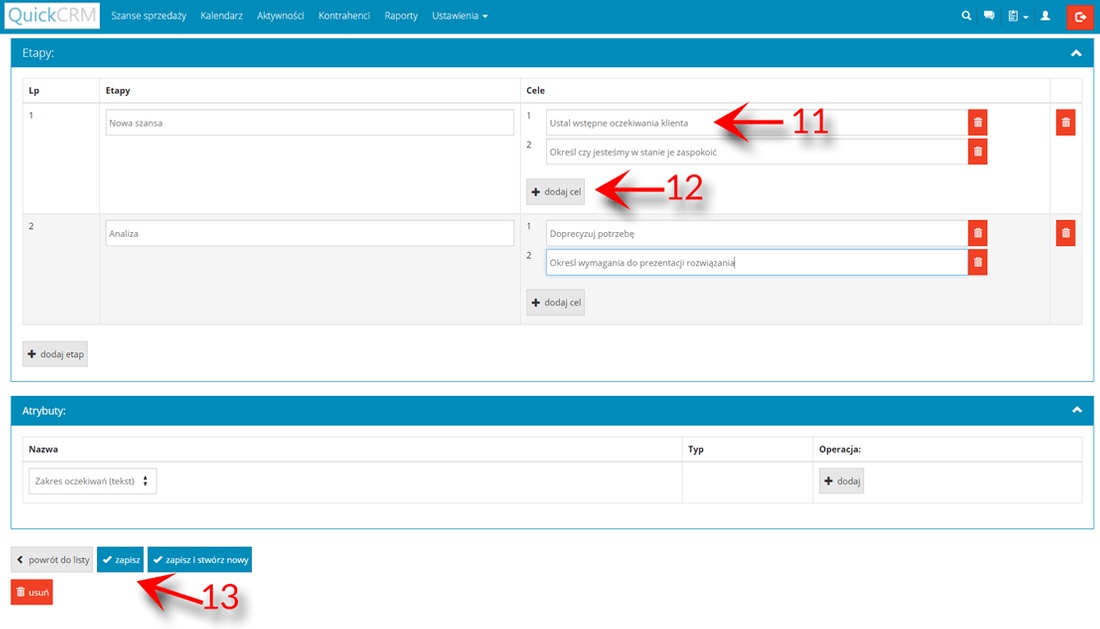1100x629 pixels.
Task: Click the search magnifier icon in navbar
Action: [x=966, y=16]
